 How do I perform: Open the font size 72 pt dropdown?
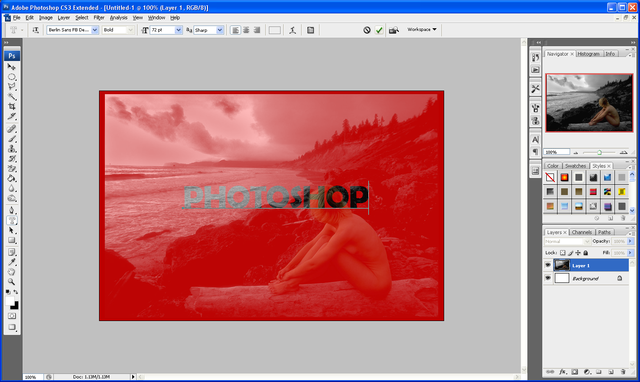[178, 30]
